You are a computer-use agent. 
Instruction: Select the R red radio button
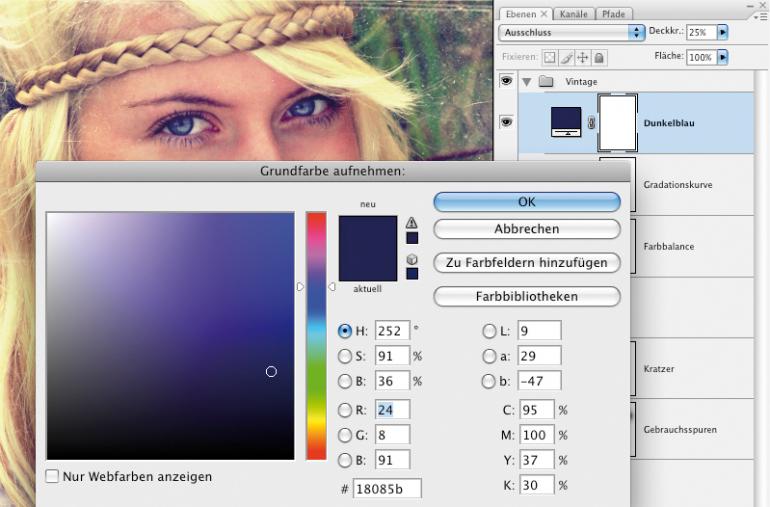click(x=345, y=410)
